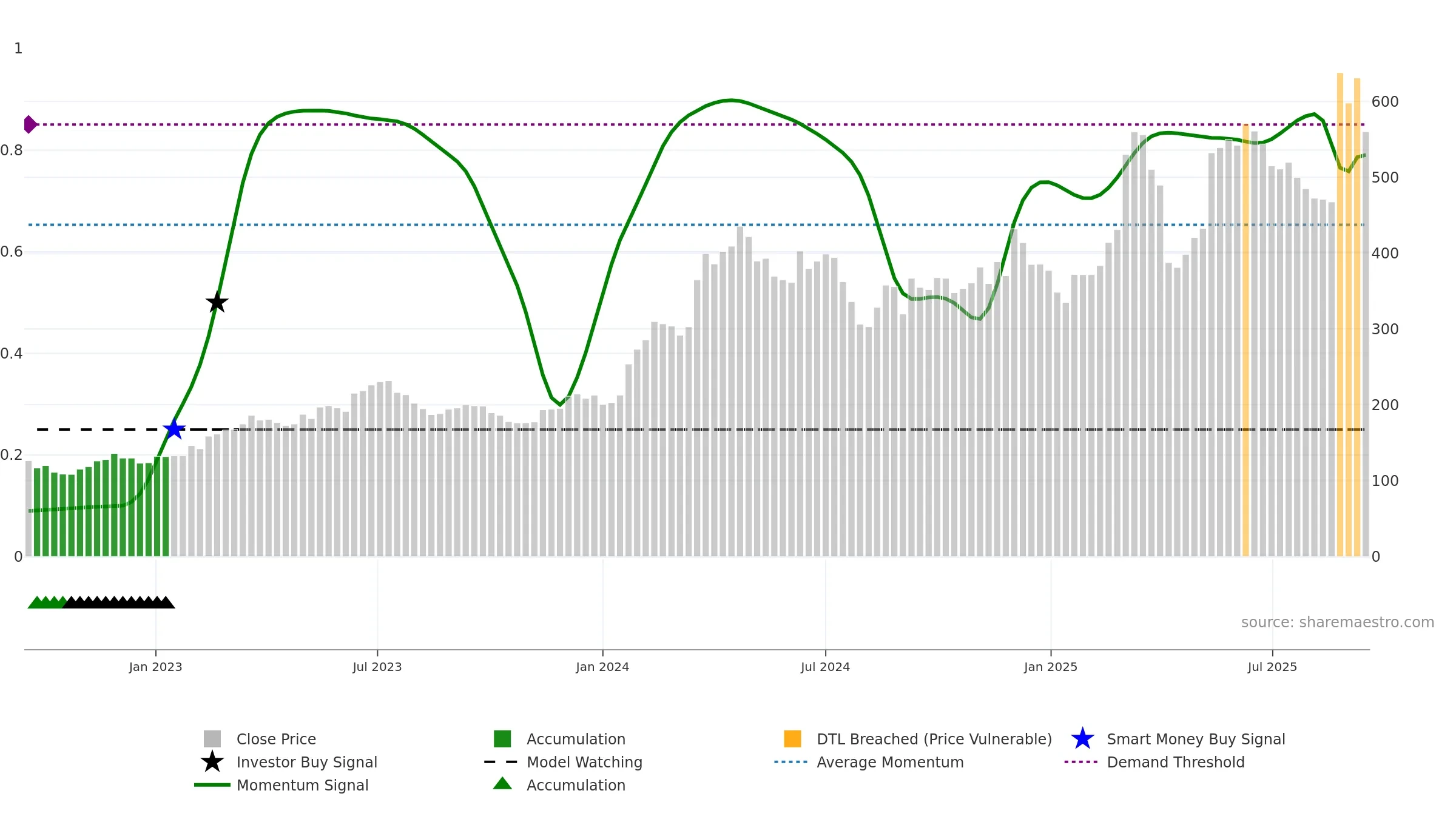The image size is (1456, 819).
Task: Click the green triangle Accumulation legend icon
Action: [502, 783]
